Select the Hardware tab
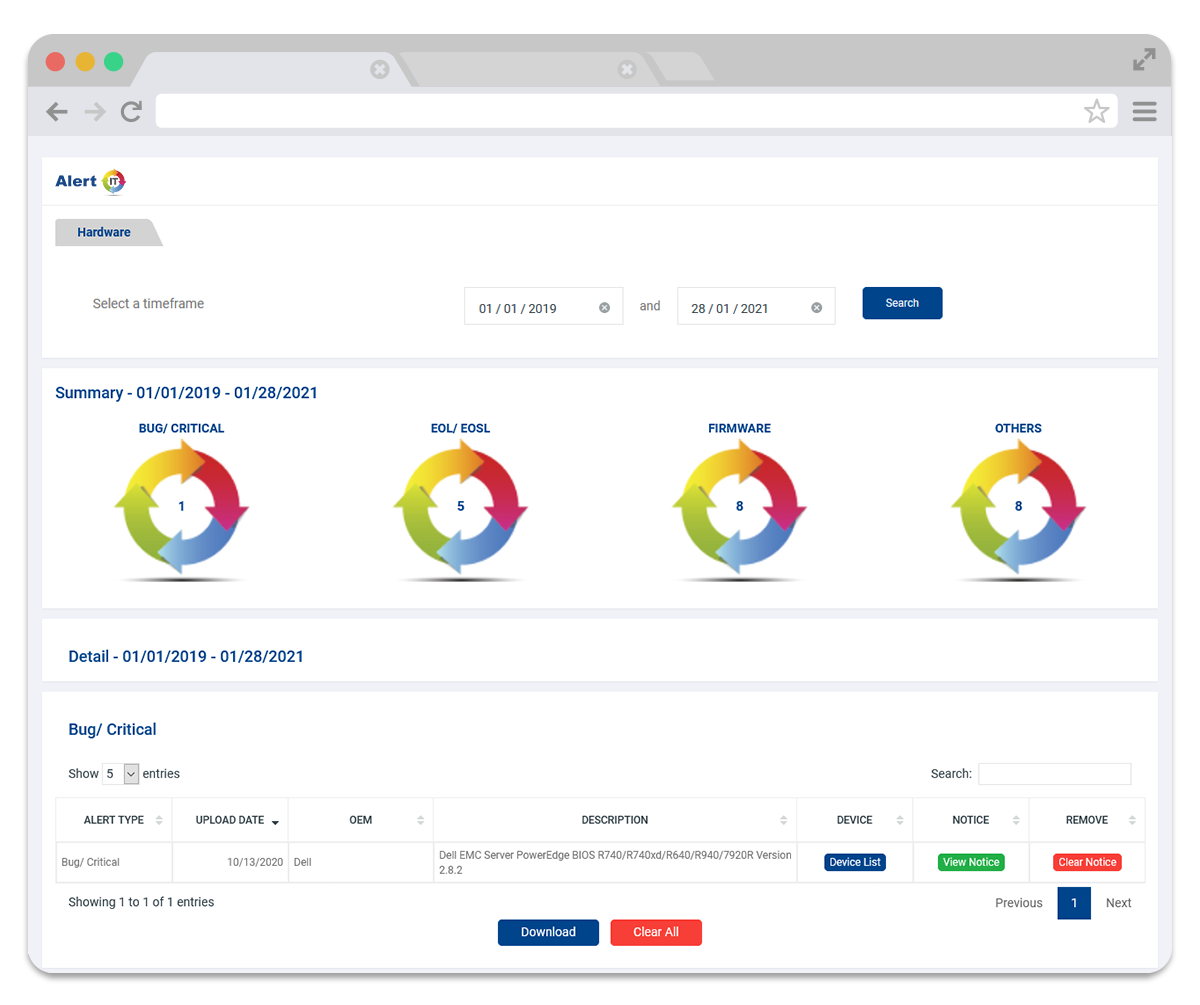The image size is (1200, 1005). pyautogui.click(x=104, y=232)
